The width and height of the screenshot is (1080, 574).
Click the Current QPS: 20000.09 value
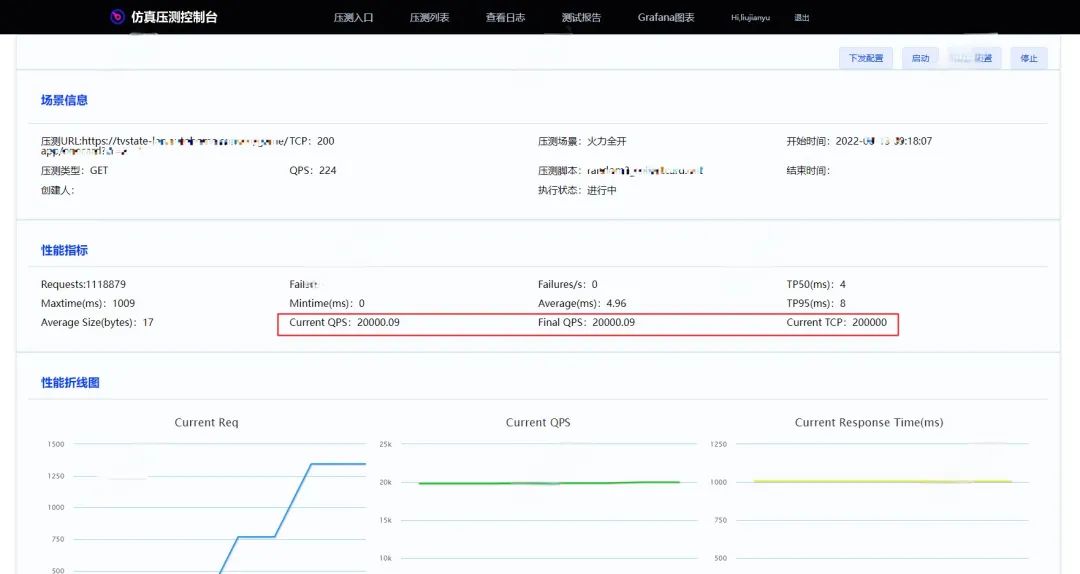[344, 322]
